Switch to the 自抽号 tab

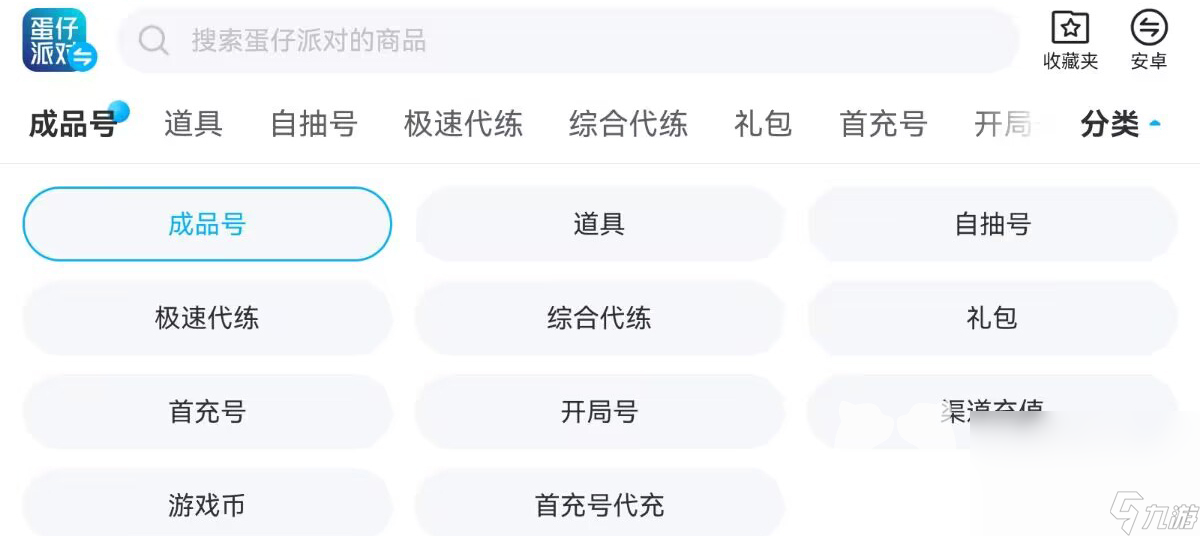(x=314, y=124)
